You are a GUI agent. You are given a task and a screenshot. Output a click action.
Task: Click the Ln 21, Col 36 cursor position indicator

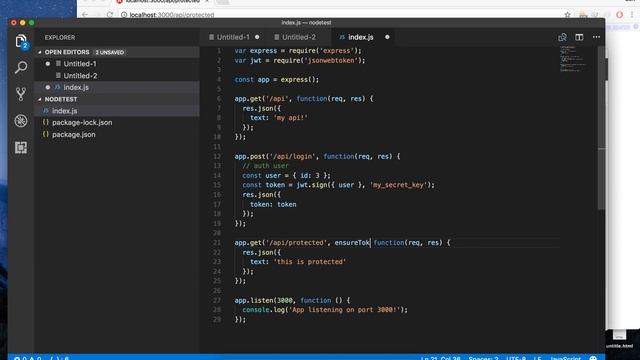440,358
